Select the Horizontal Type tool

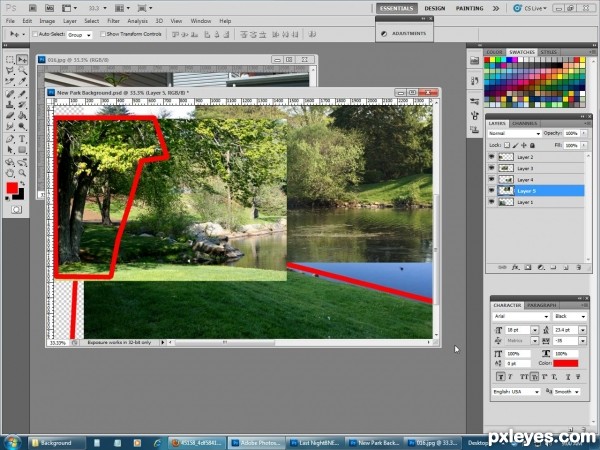pyautogui.click(x=22, y=139)
